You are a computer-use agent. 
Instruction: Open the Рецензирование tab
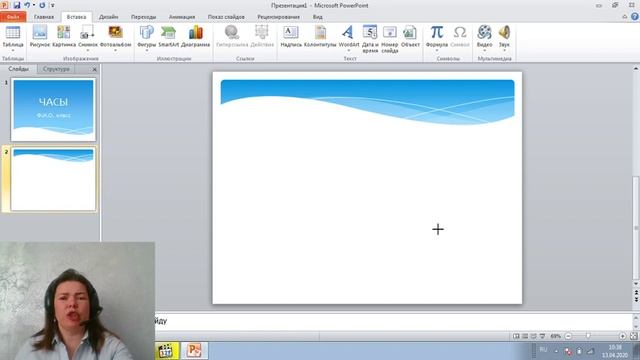click(278, 17)
